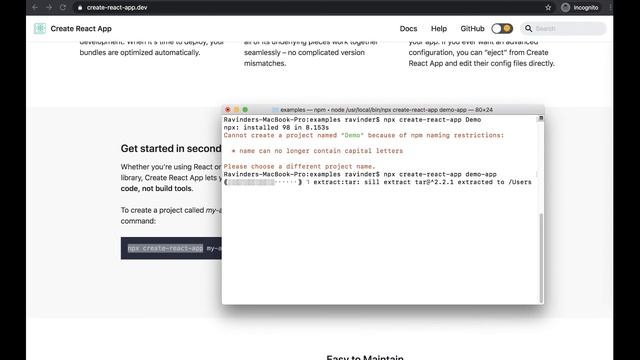
Task: Click the "npx create-react-app Demo" command line
Action: pyautogui.click(x=432, y=120)
